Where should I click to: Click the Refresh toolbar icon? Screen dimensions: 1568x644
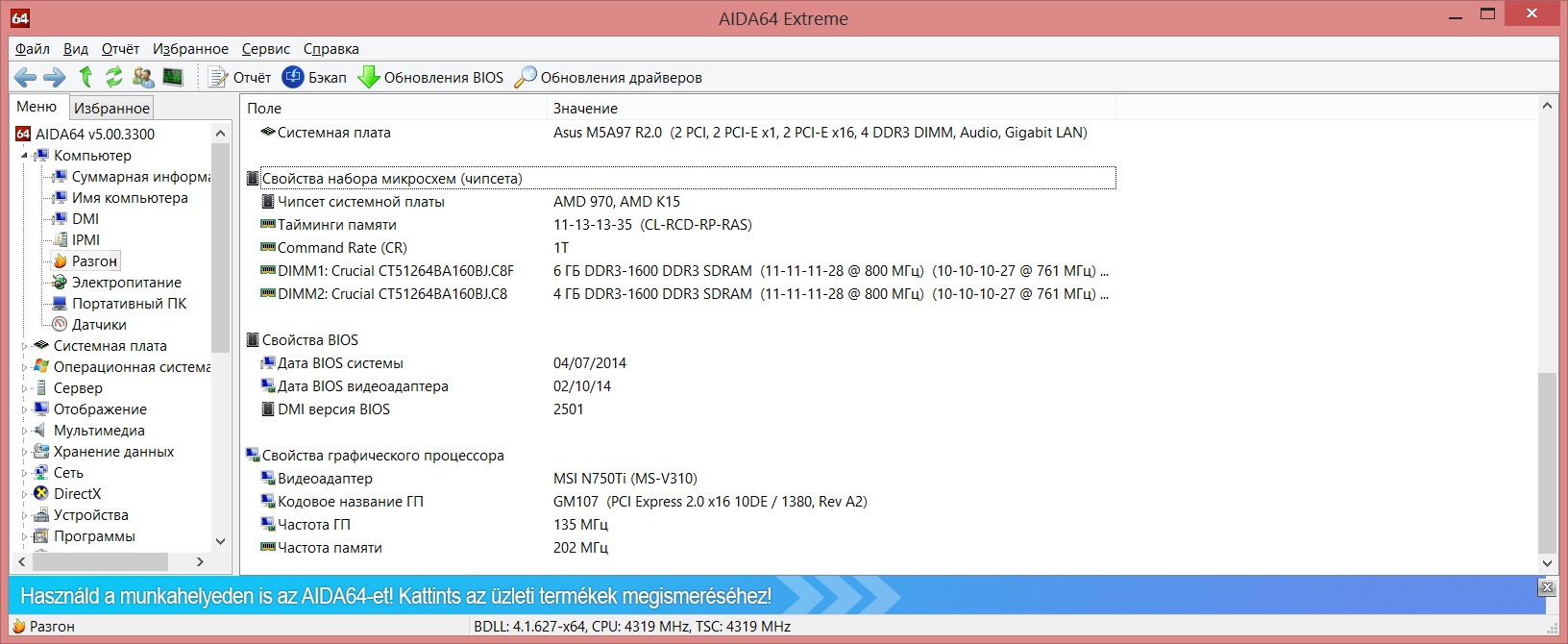pyautogui.click(x=114, y=77)
